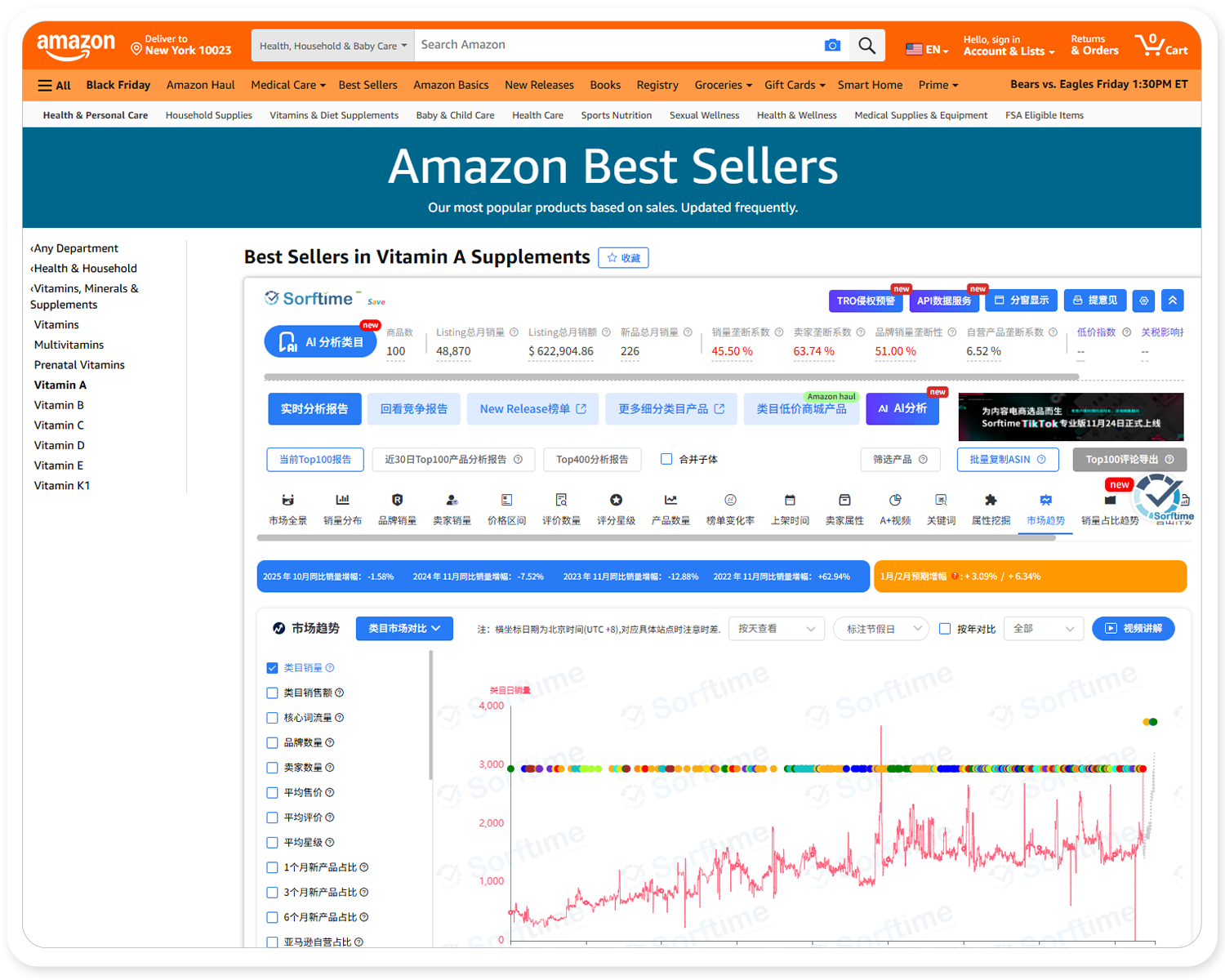Select Vitamin D in the sidebar

pyautogui.click(x=59, y=445)
